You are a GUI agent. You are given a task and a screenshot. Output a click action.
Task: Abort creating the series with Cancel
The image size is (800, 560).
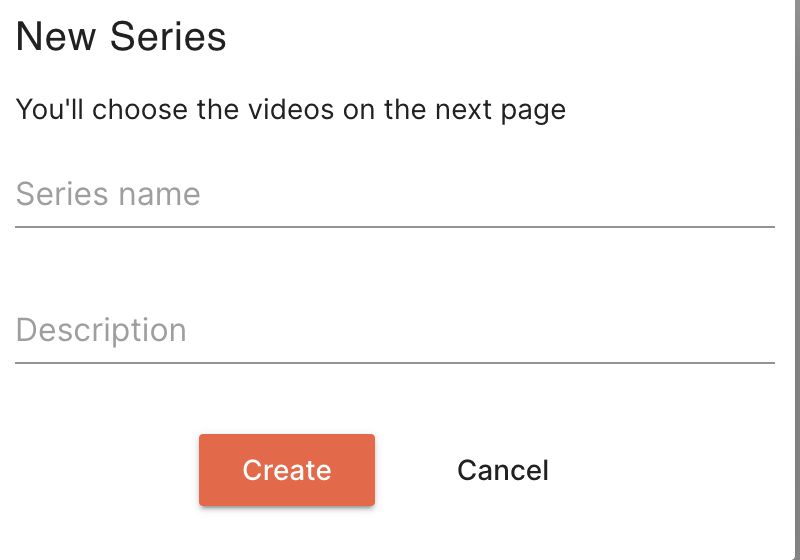[503, 470]
